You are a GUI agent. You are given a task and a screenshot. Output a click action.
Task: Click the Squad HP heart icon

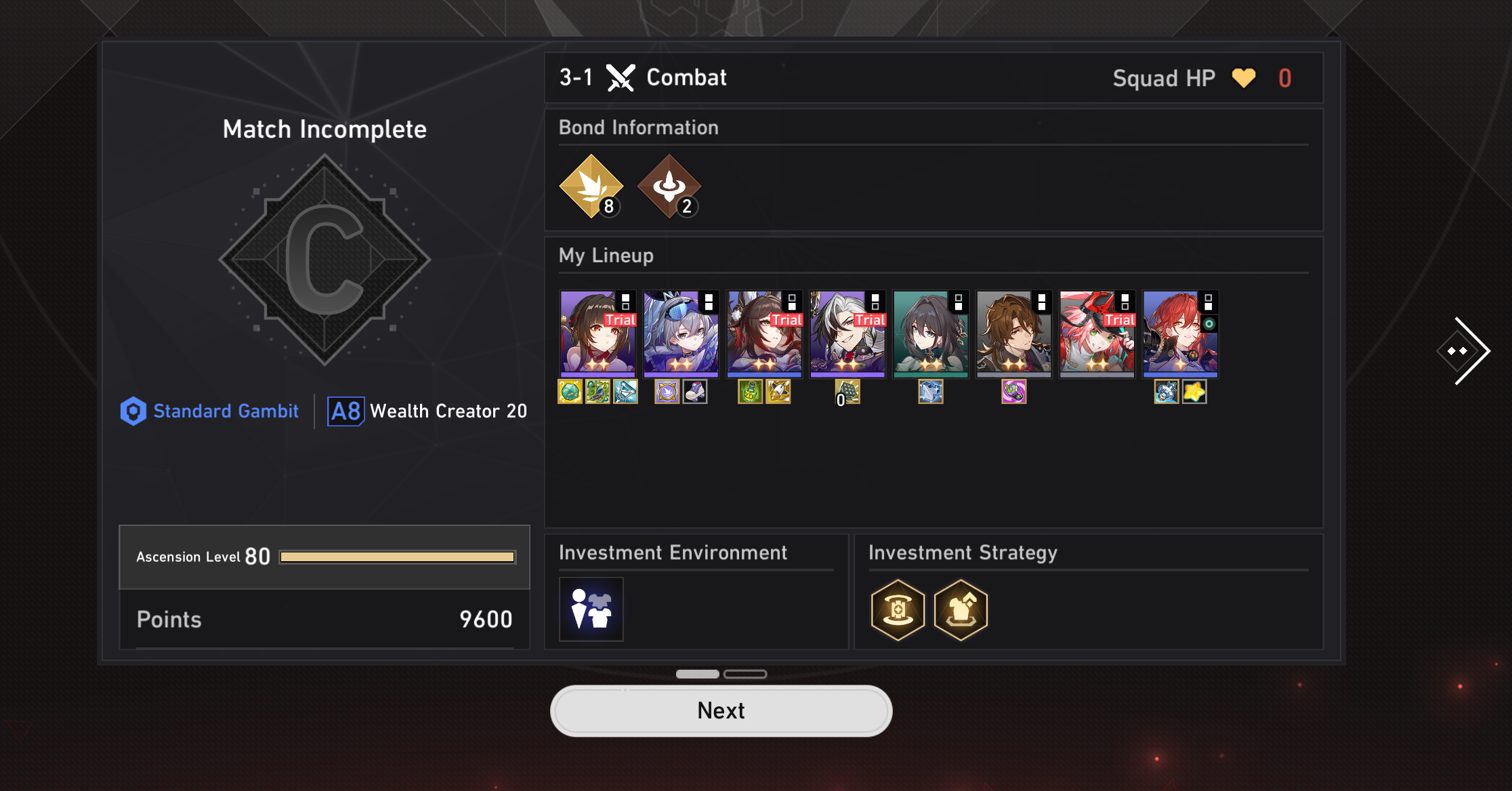click(x=1244, y=78)
